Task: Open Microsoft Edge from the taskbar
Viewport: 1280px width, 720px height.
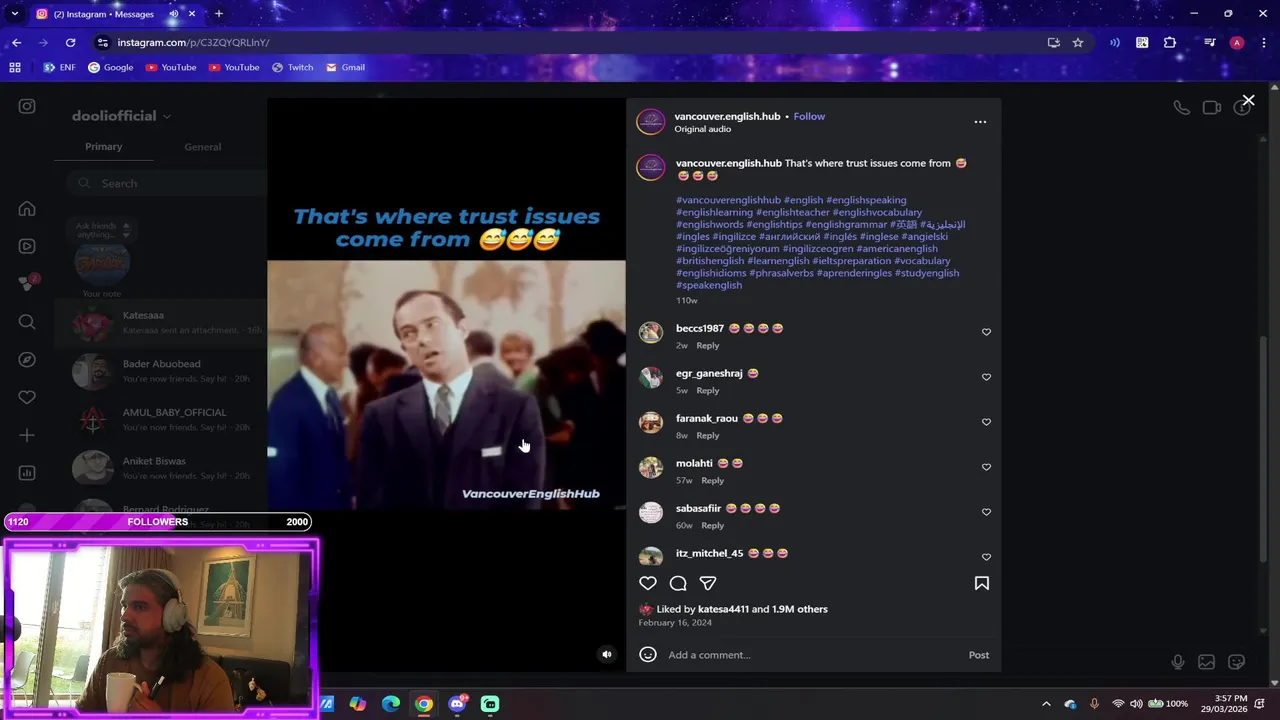Action: click(391, 704)
